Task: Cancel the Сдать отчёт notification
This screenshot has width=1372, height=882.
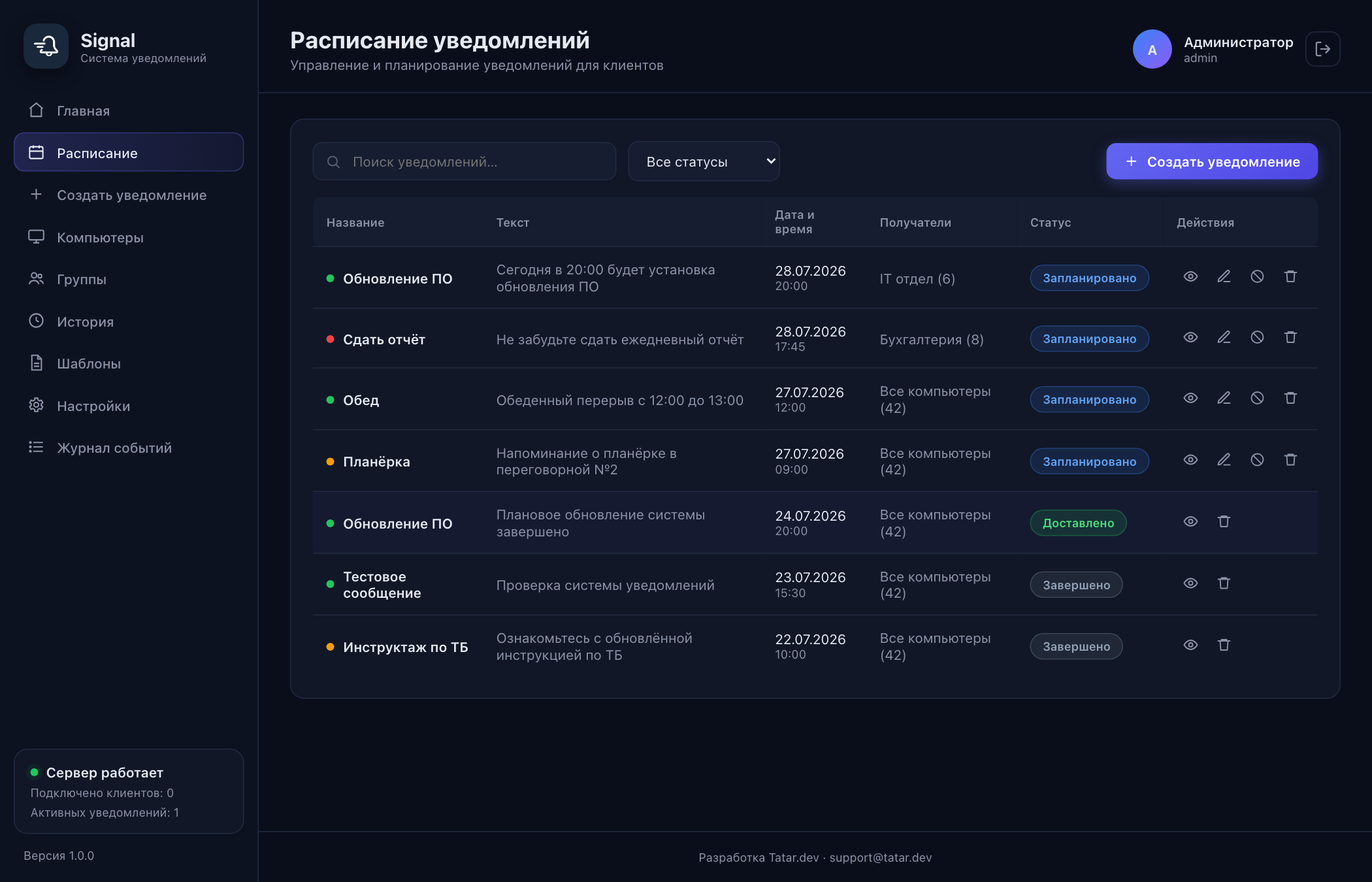Action: click(x=1257, y=337)
